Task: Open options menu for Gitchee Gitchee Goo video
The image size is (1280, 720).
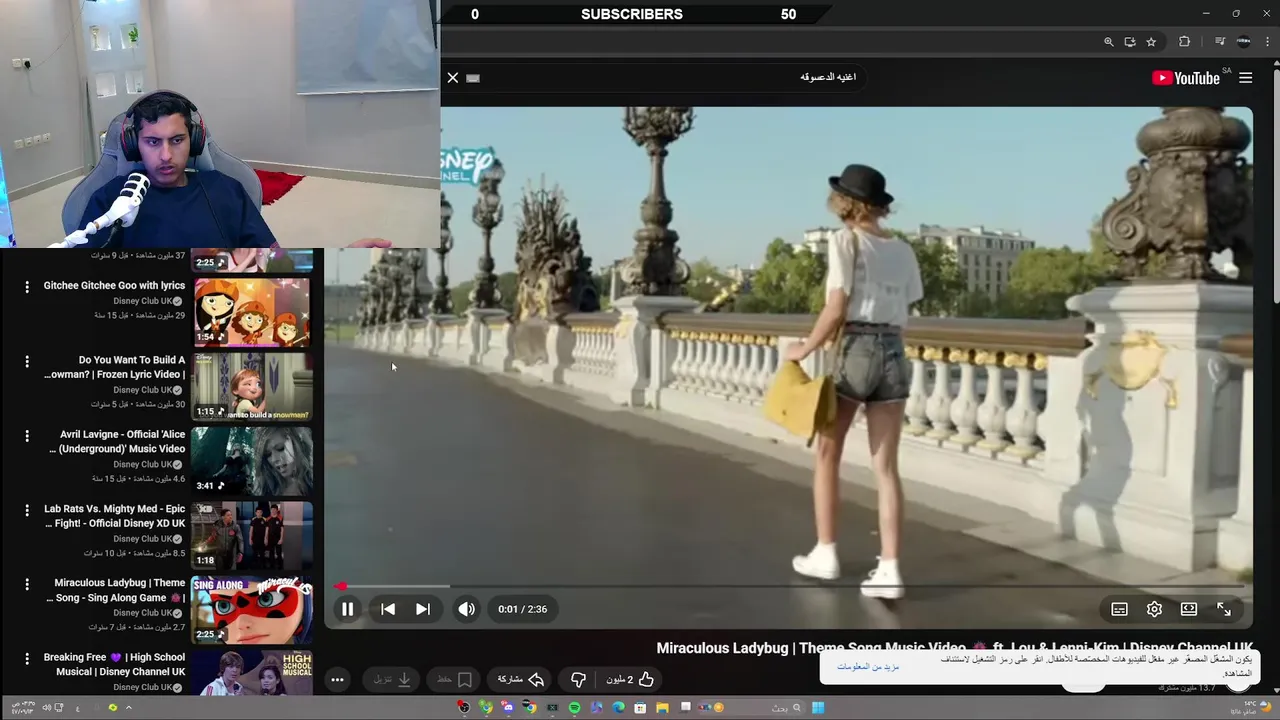Action: [x=27, y=287]
